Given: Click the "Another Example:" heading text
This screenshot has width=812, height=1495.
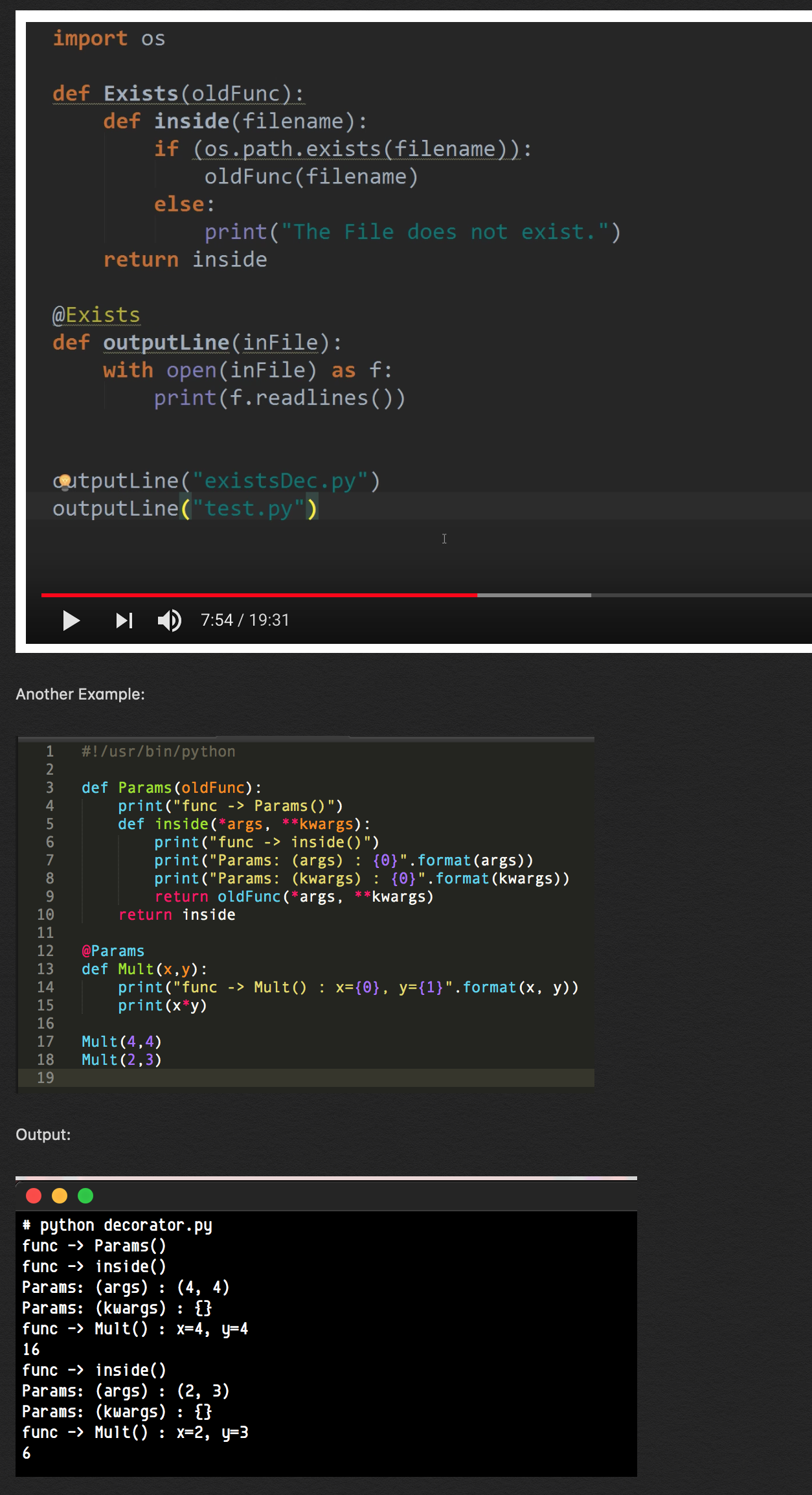Looking at the screenshot, I should [x=80, y=694].
